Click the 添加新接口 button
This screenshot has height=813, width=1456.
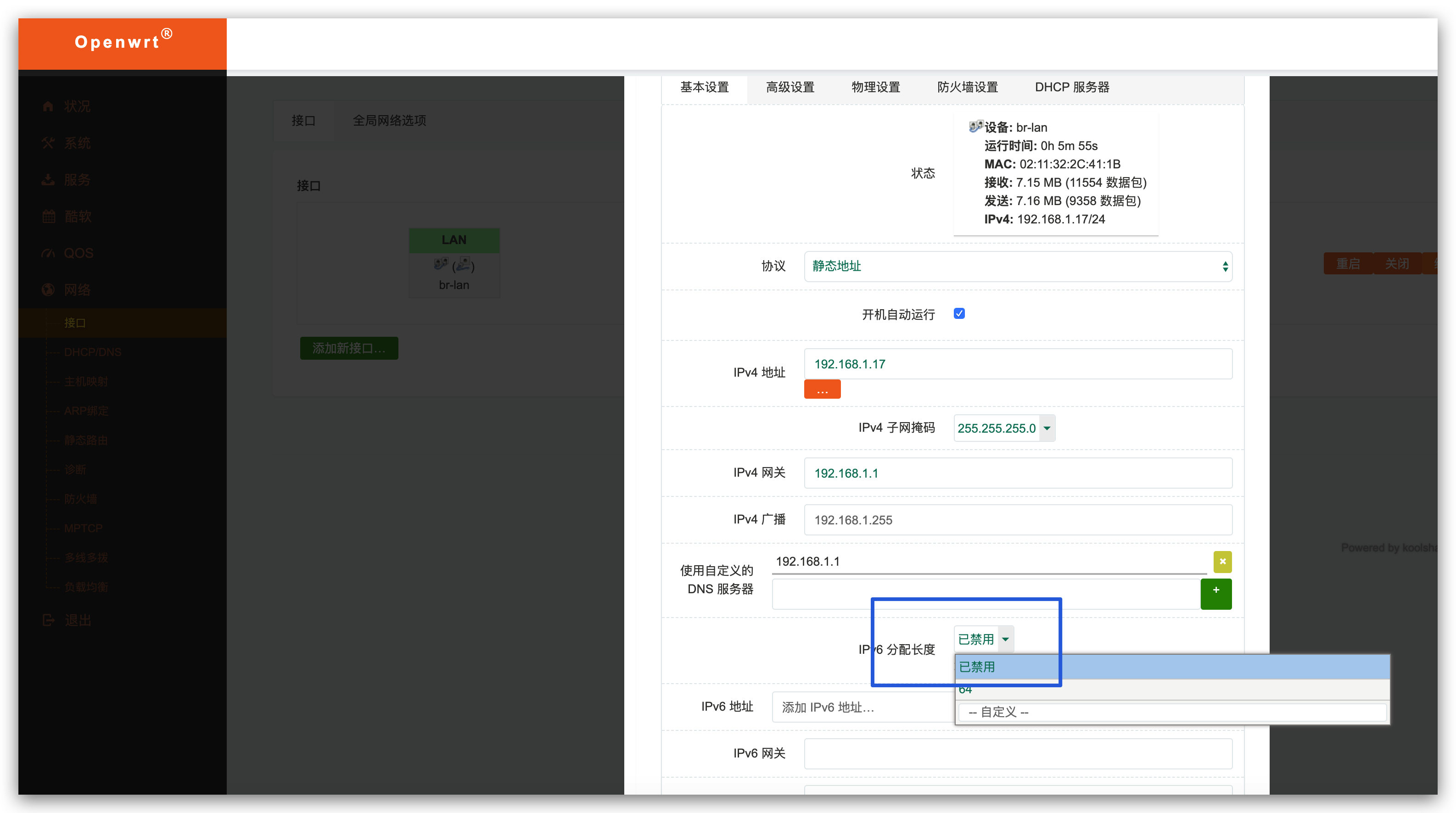(x=349, y=348)
